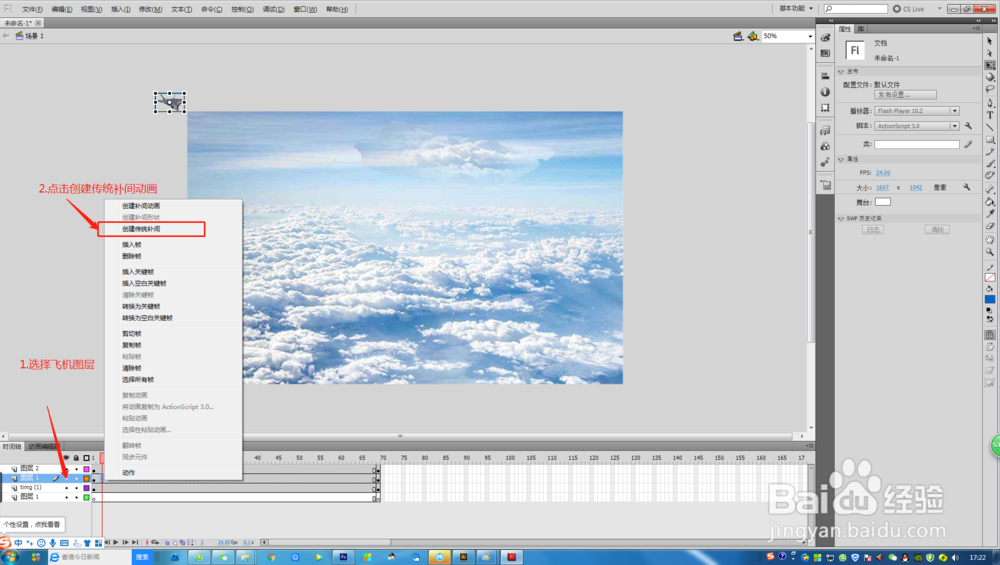Click the 日志 button
The height and width of the screenshot is (565, 1000).
(x=872, y=230)
